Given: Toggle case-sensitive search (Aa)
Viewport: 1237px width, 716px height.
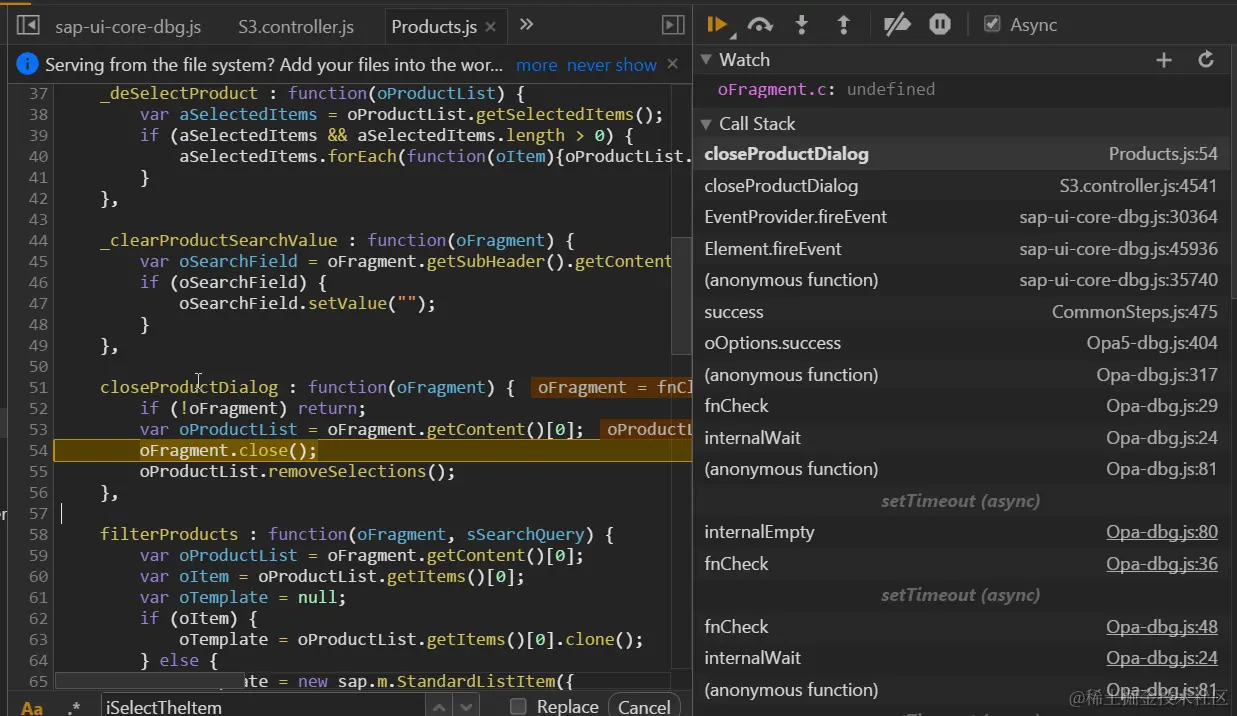Looking at the screenshot, I should (x=32, y=707).
